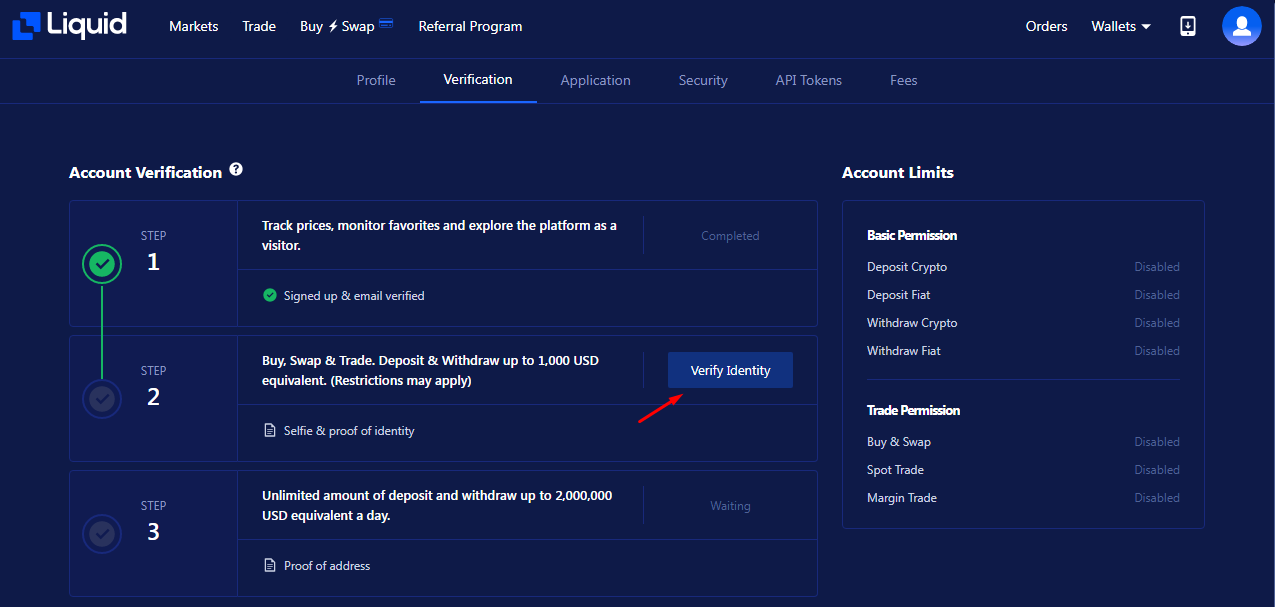1275x607 pixels.
Task: Open the Markets page
Action: pyautogui.click(x=194, y=26)
